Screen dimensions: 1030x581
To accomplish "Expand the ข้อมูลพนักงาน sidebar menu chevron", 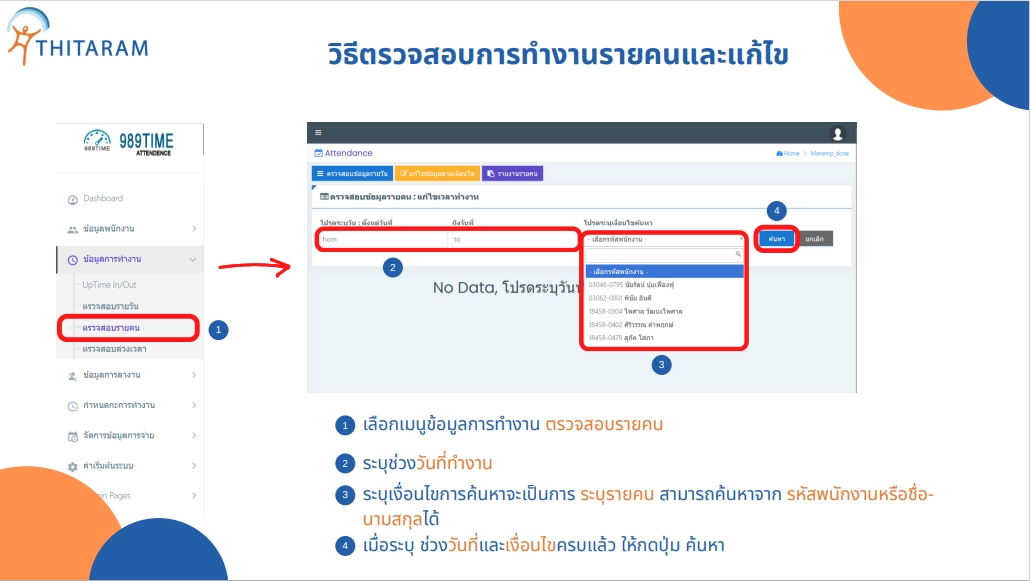I will tap(194, 229).
